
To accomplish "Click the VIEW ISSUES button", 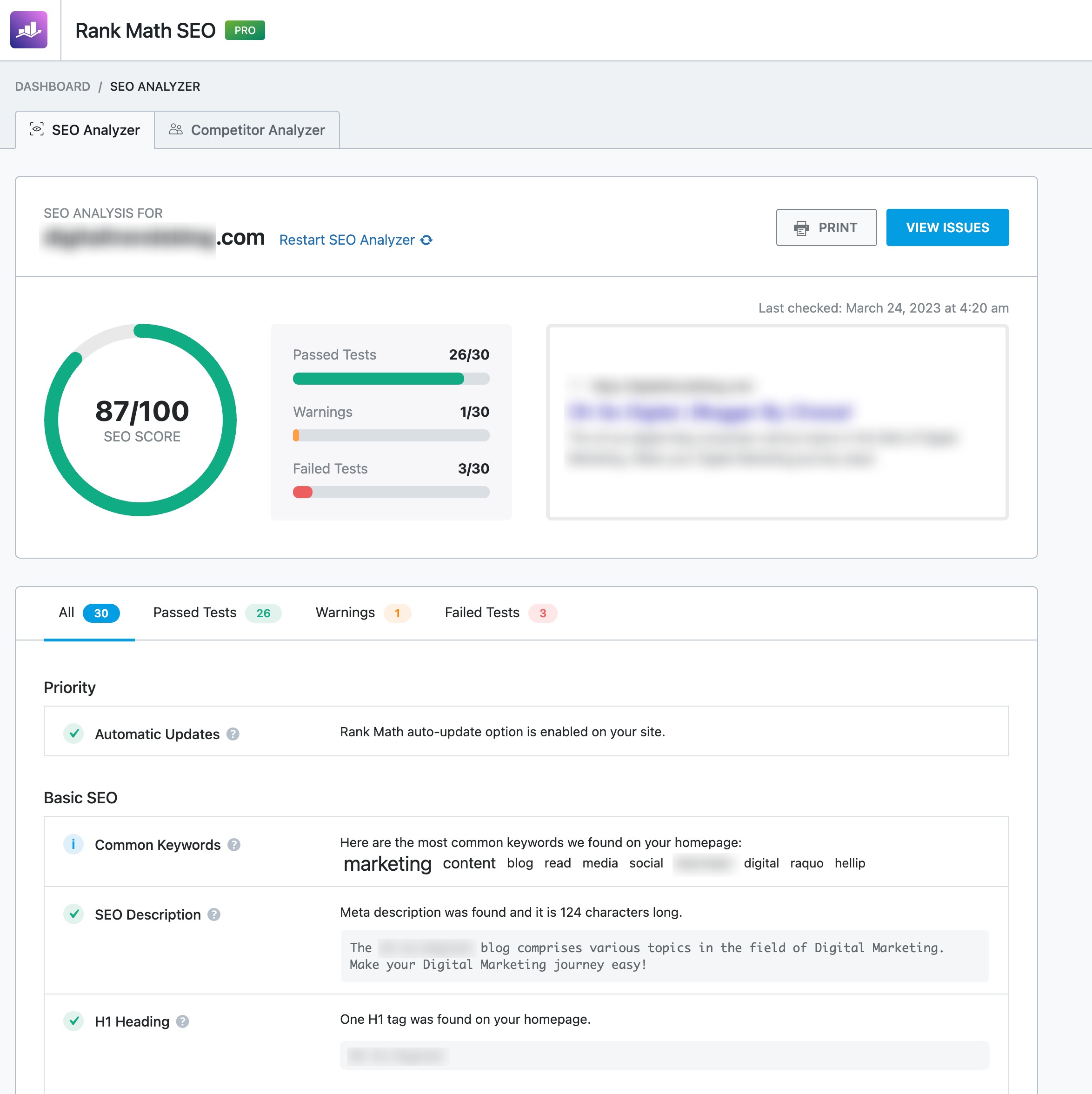I will 947,227.
